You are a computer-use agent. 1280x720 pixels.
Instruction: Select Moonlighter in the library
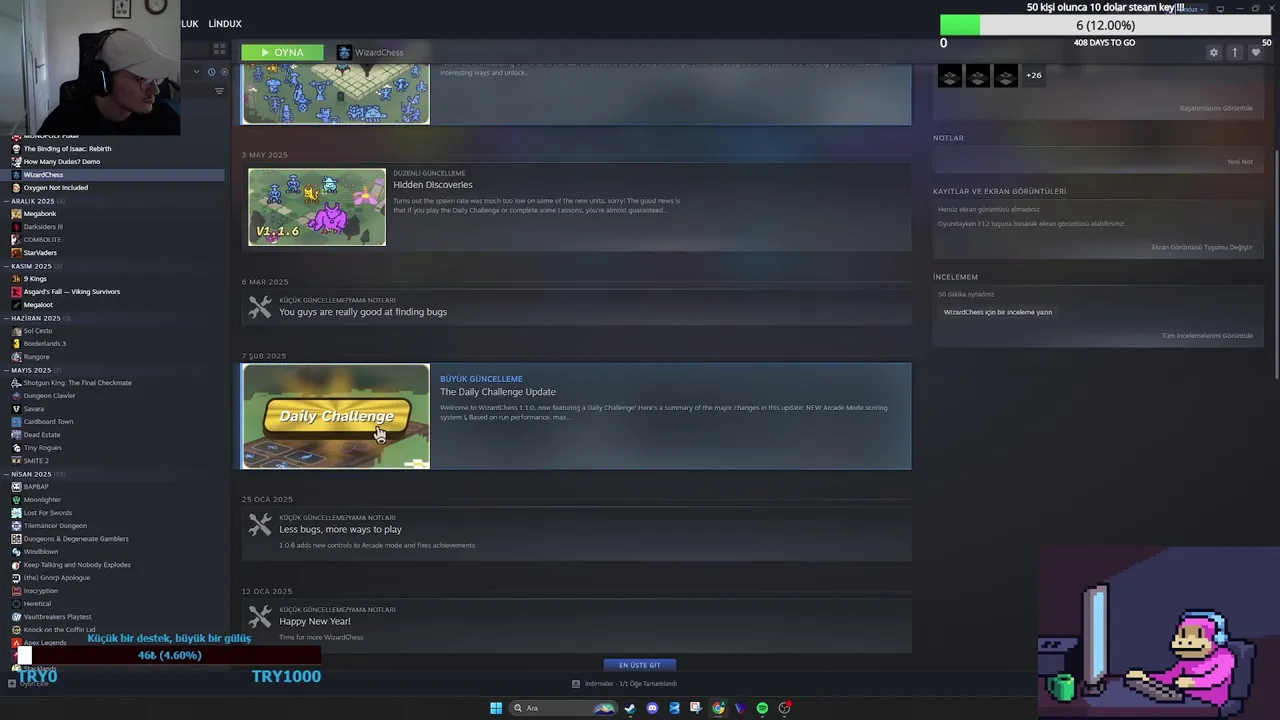point(42,500)
